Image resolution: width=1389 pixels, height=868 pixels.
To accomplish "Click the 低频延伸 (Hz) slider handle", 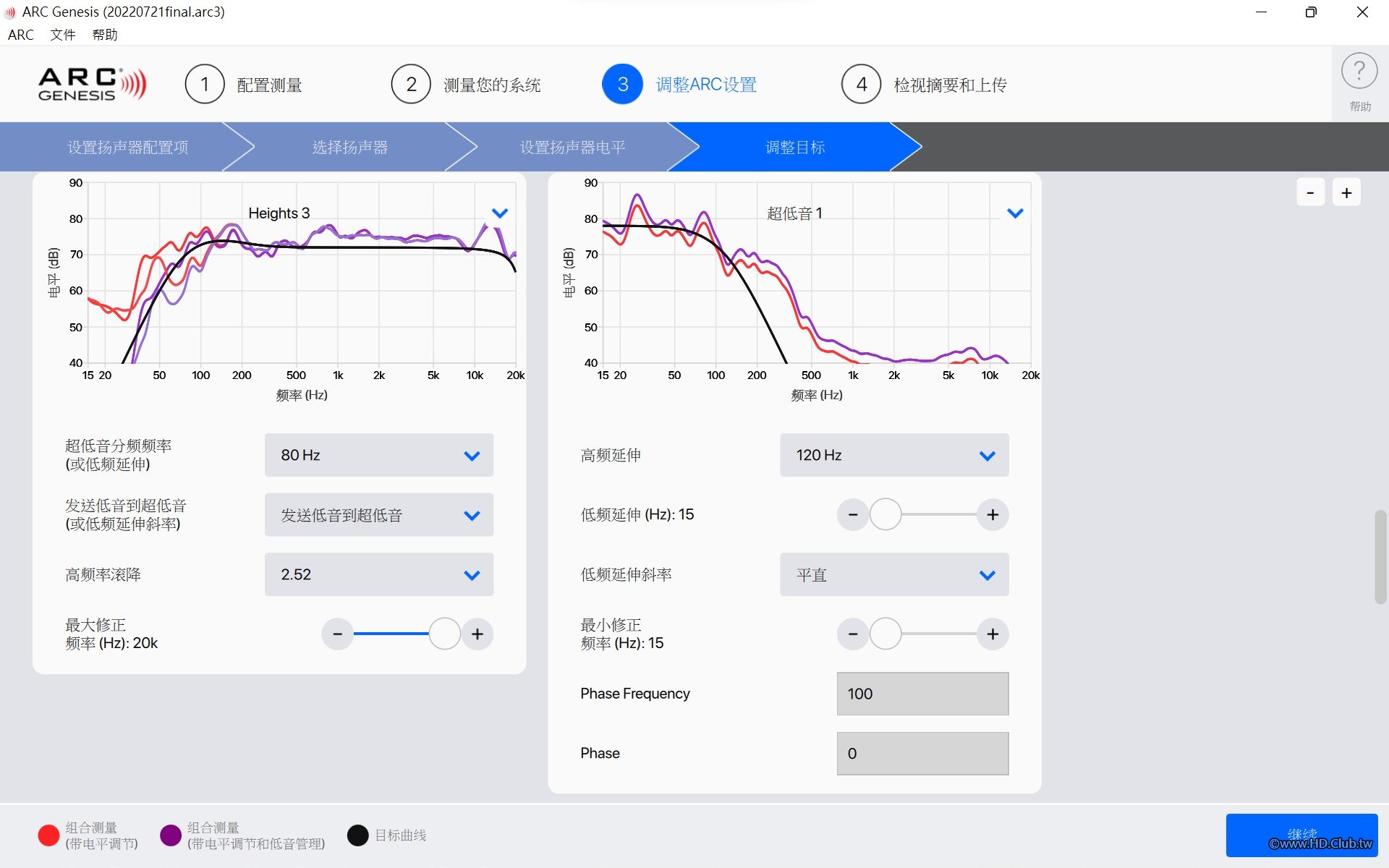I will pyautogui.click(x=885, y=515).
